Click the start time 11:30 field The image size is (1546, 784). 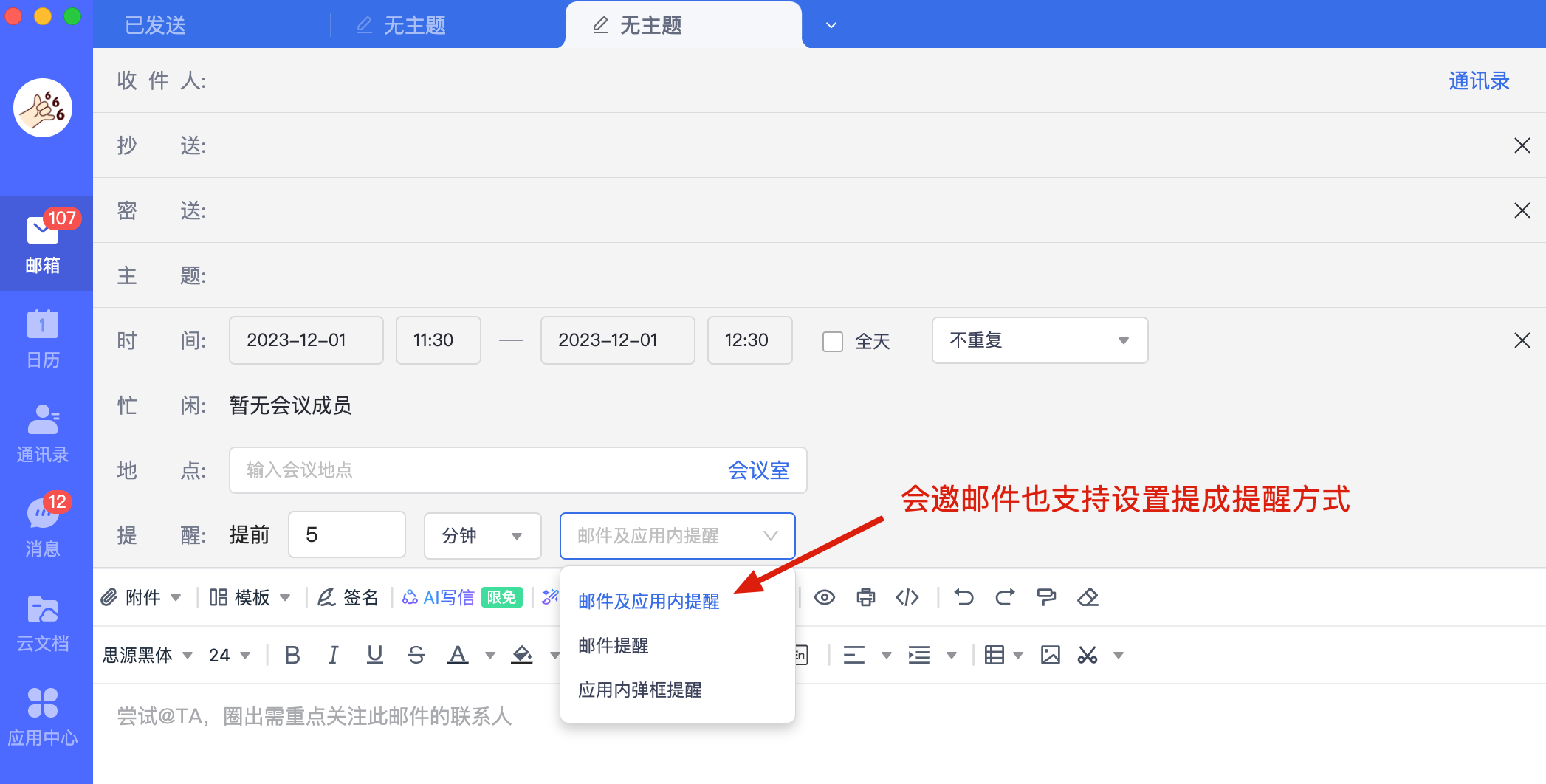[439, 340]
